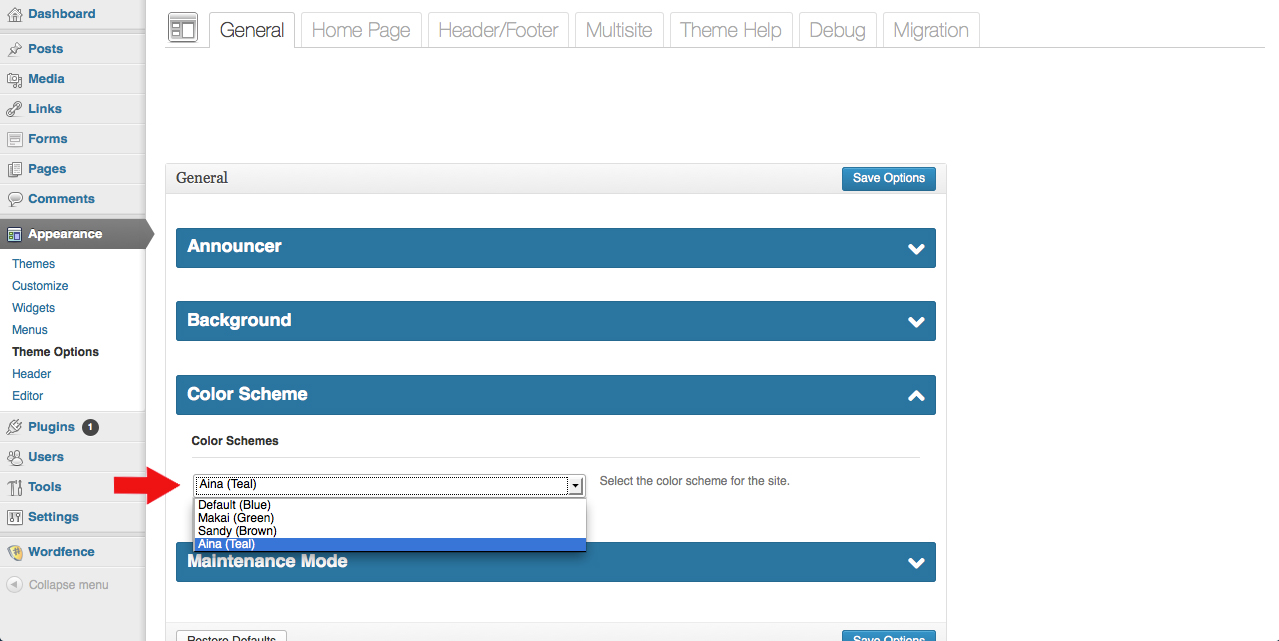The image size is (1279, 641).
Task: Click the Media library icon
Action: click(x=14, y=79)
